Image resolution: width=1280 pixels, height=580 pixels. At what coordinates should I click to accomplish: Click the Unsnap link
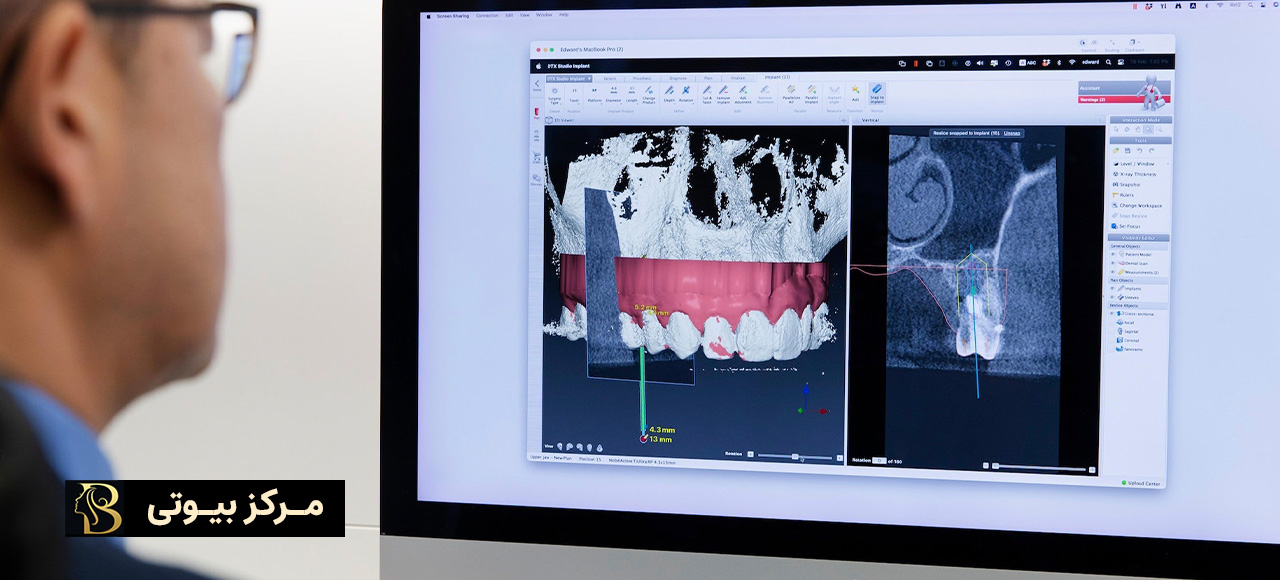1012,133
